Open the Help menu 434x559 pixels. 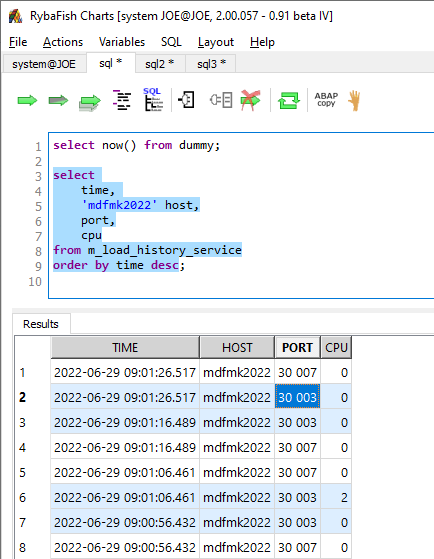(262, 42)
